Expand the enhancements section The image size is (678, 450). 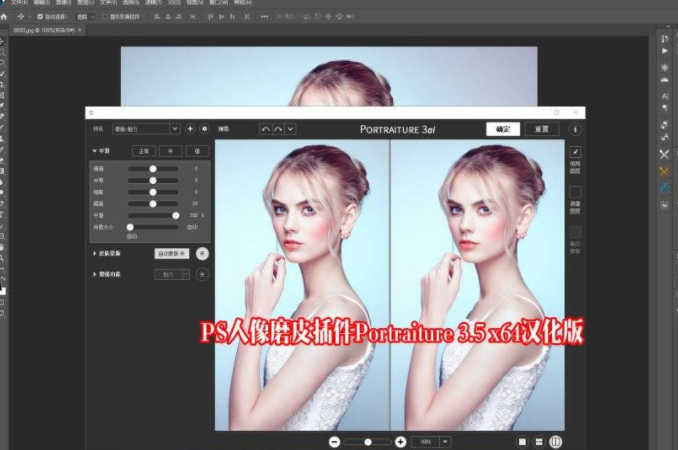95,274
